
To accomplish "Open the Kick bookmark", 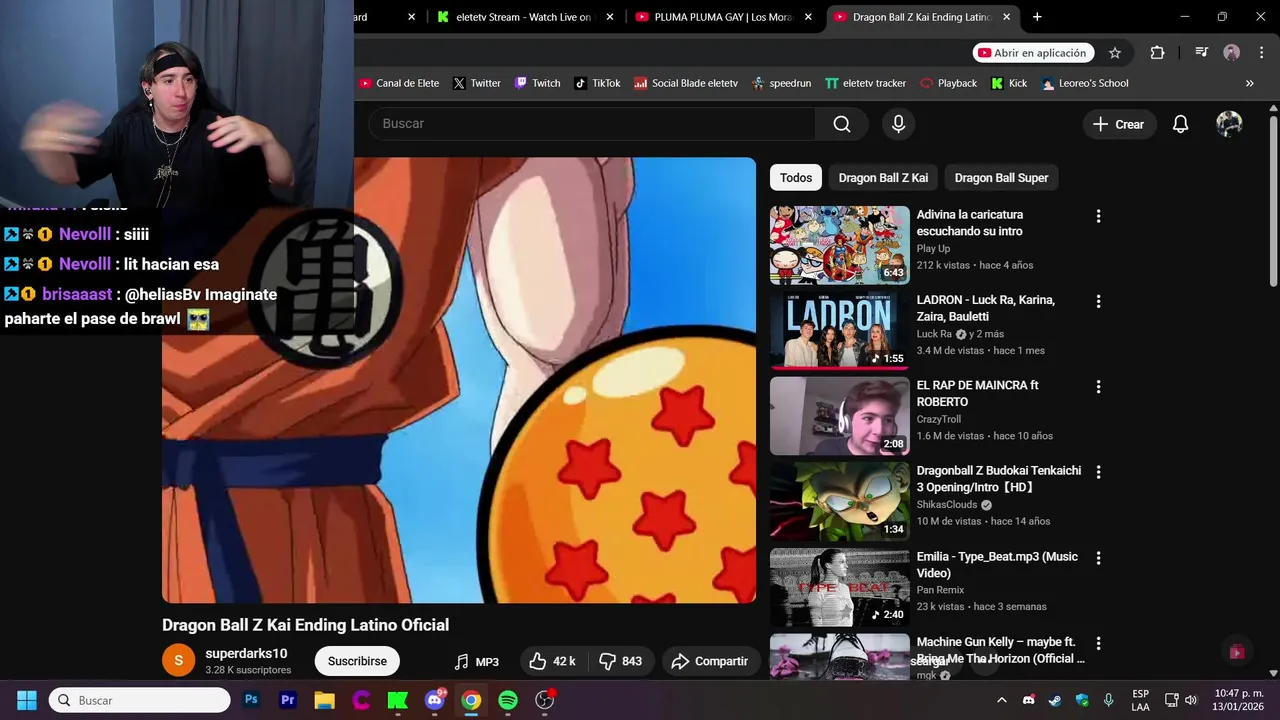I will click(1009, 83).
